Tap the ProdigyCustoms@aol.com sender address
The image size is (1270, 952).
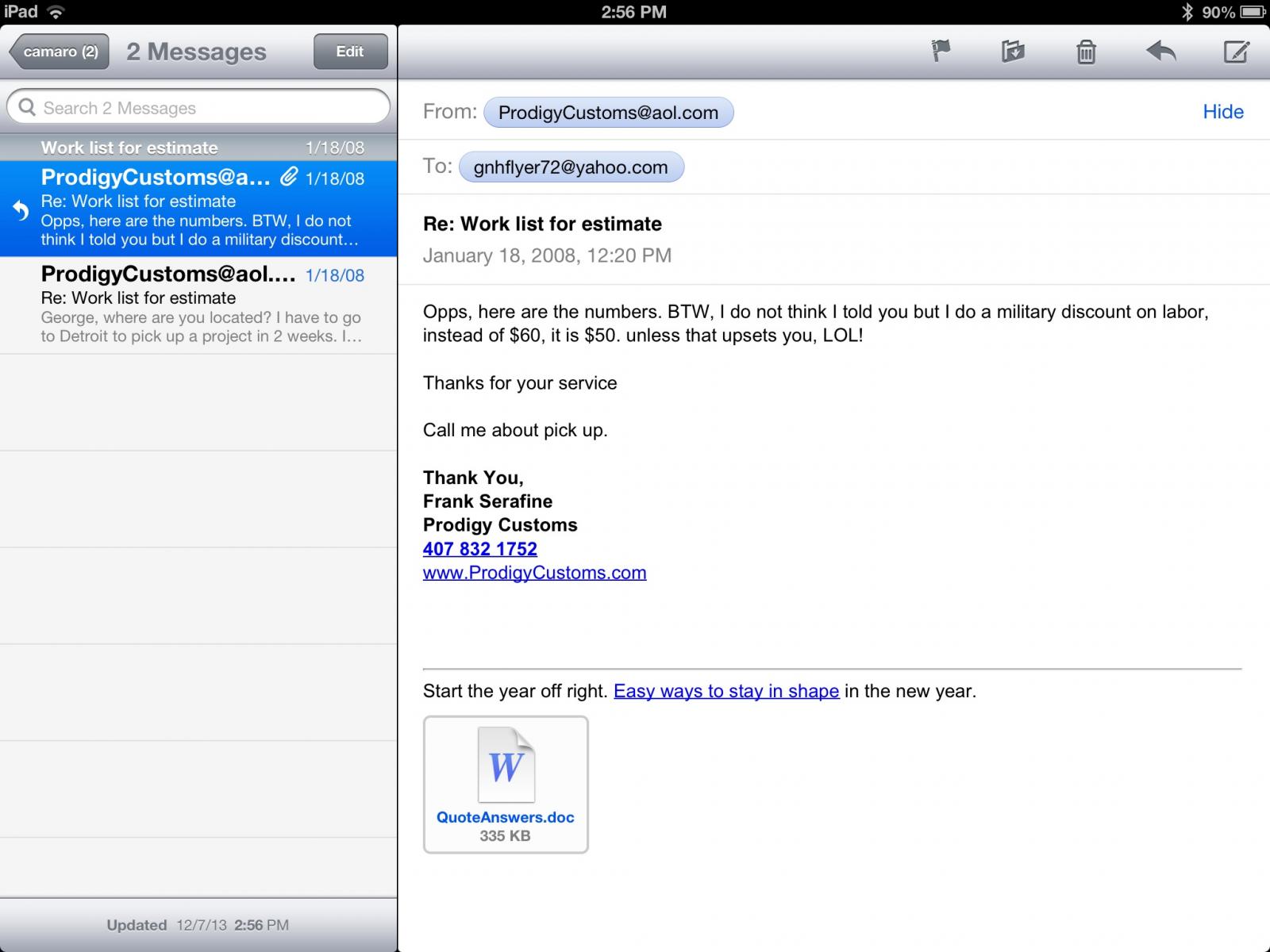[608, 113]
